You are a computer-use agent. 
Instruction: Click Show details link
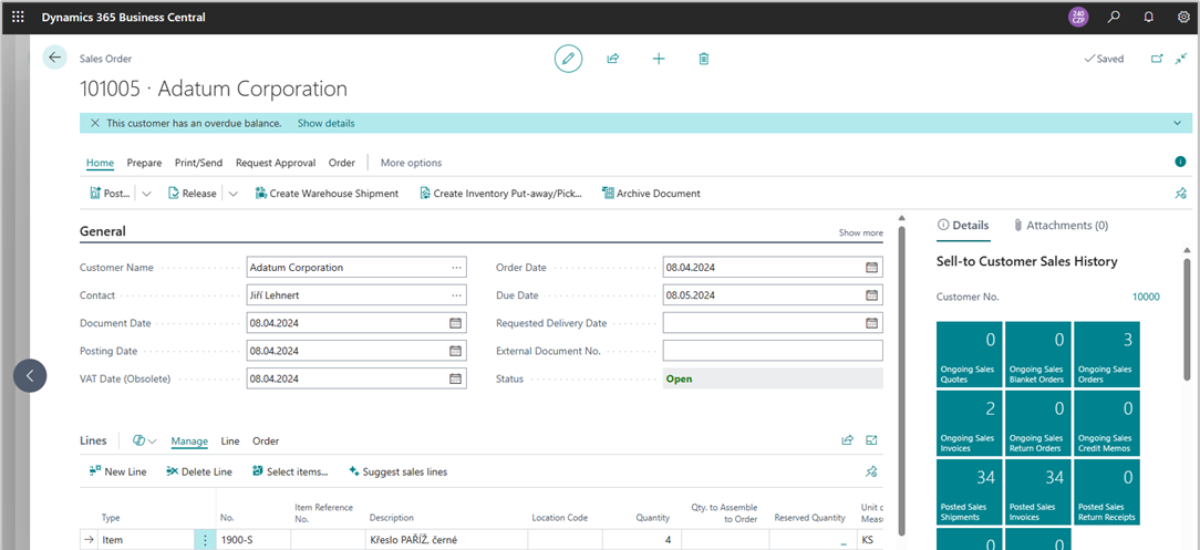point(326,123)
